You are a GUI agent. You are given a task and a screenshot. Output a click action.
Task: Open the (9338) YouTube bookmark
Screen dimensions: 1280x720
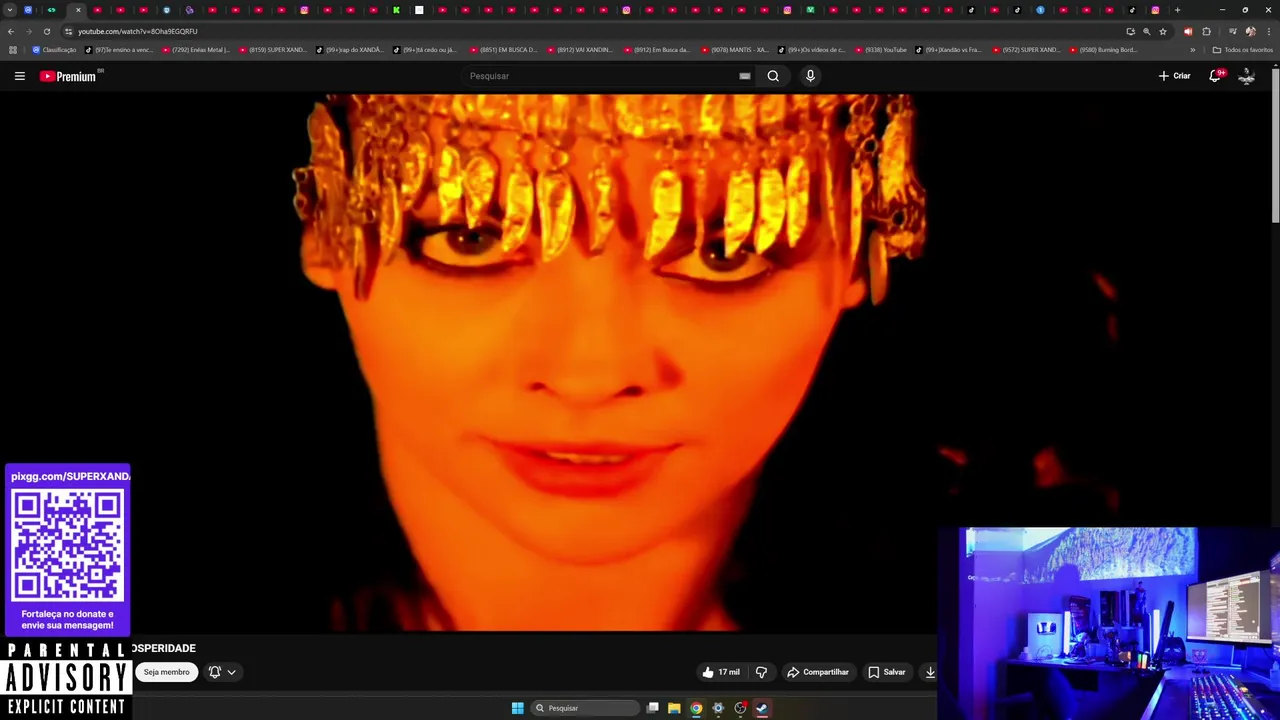pyautogui.click(x=880, y=50)
